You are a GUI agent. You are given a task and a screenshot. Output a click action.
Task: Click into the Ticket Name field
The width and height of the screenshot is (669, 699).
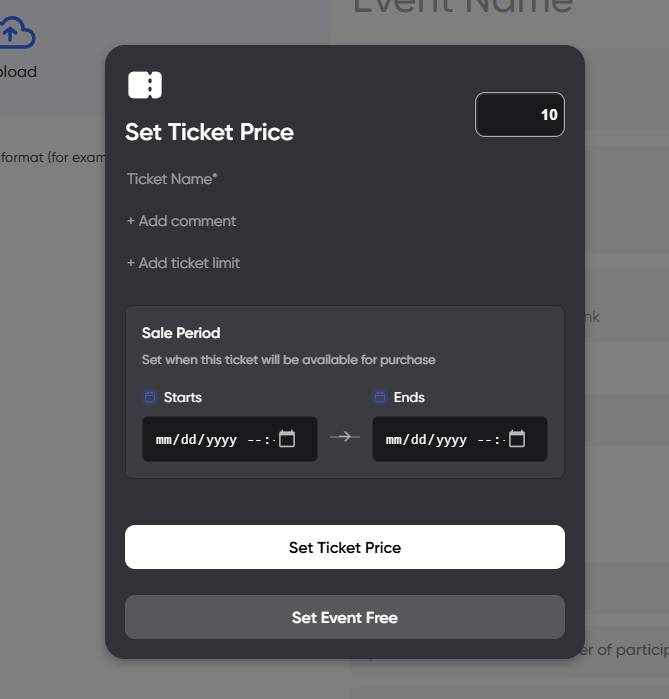[x=250, y=179]
